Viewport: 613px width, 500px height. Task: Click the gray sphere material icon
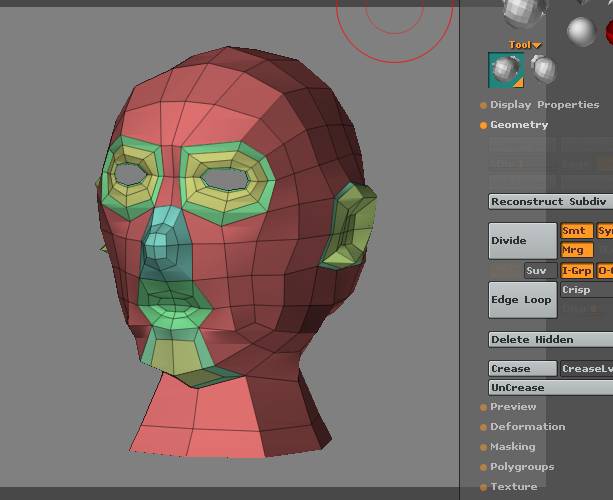(x=581, y=31)
